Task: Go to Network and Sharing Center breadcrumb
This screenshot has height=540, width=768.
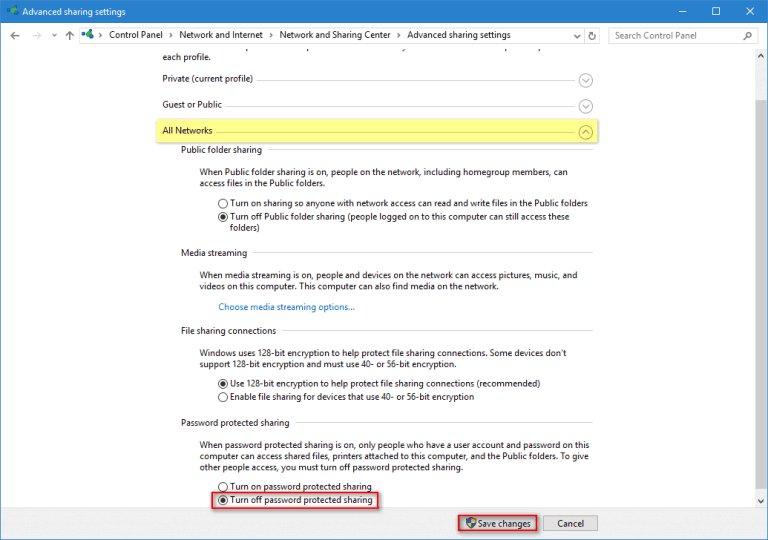Action: coord(334,35)
